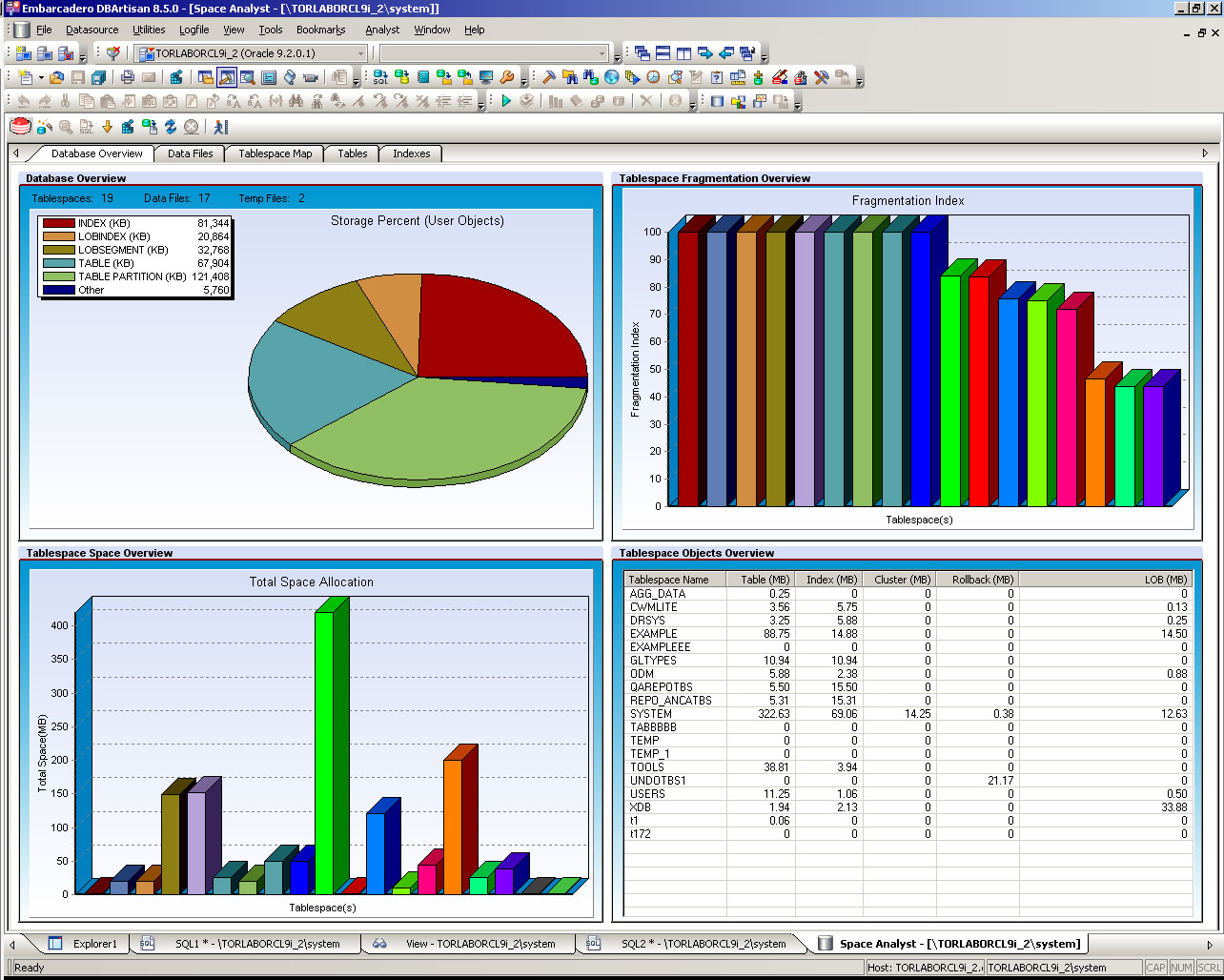Open toolbar options arrow after the orange wrench
1224x980 pixels.
pos(524,80)
